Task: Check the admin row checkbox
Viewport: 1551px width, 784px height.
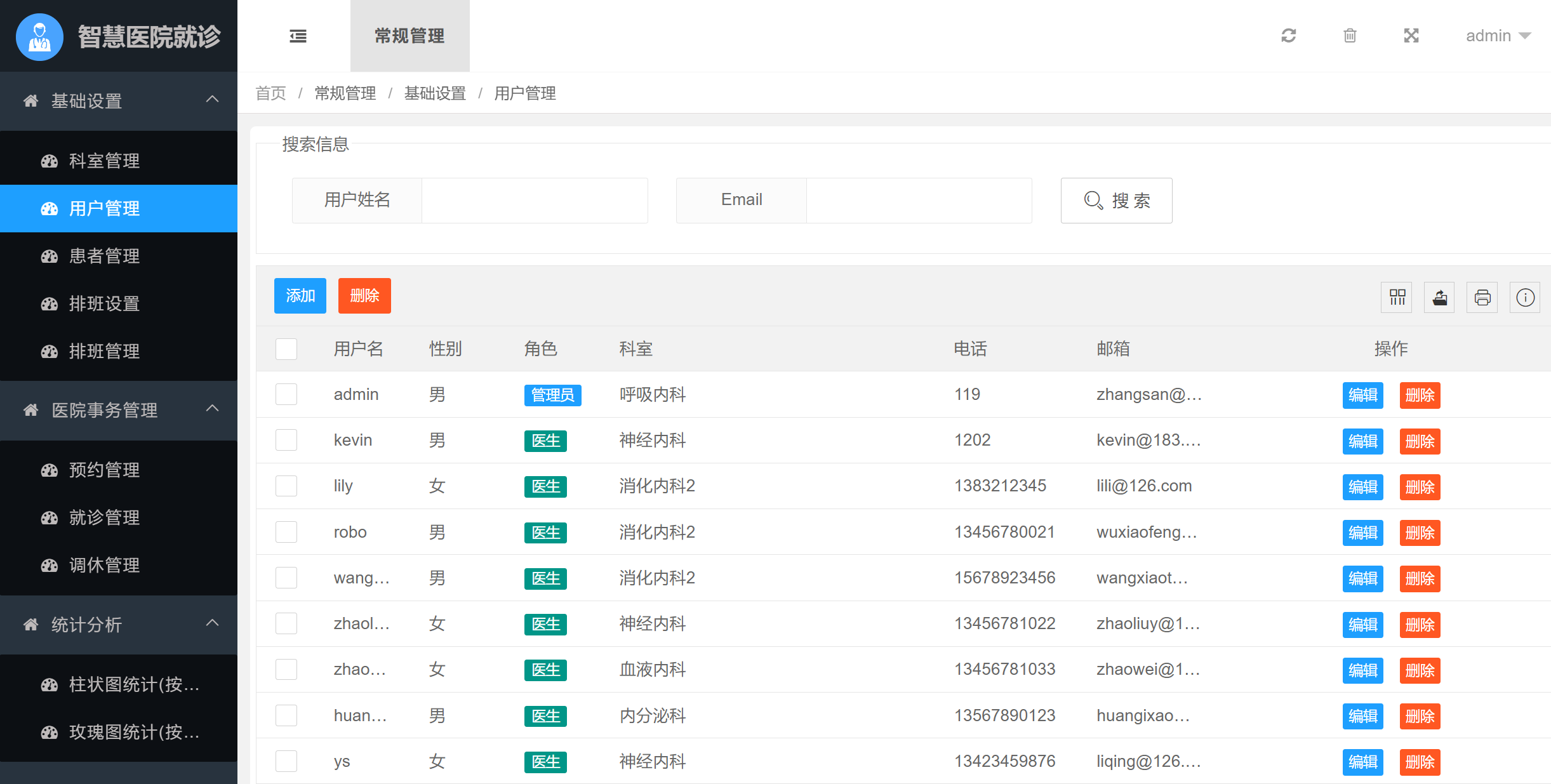Action: pos(286,394)
